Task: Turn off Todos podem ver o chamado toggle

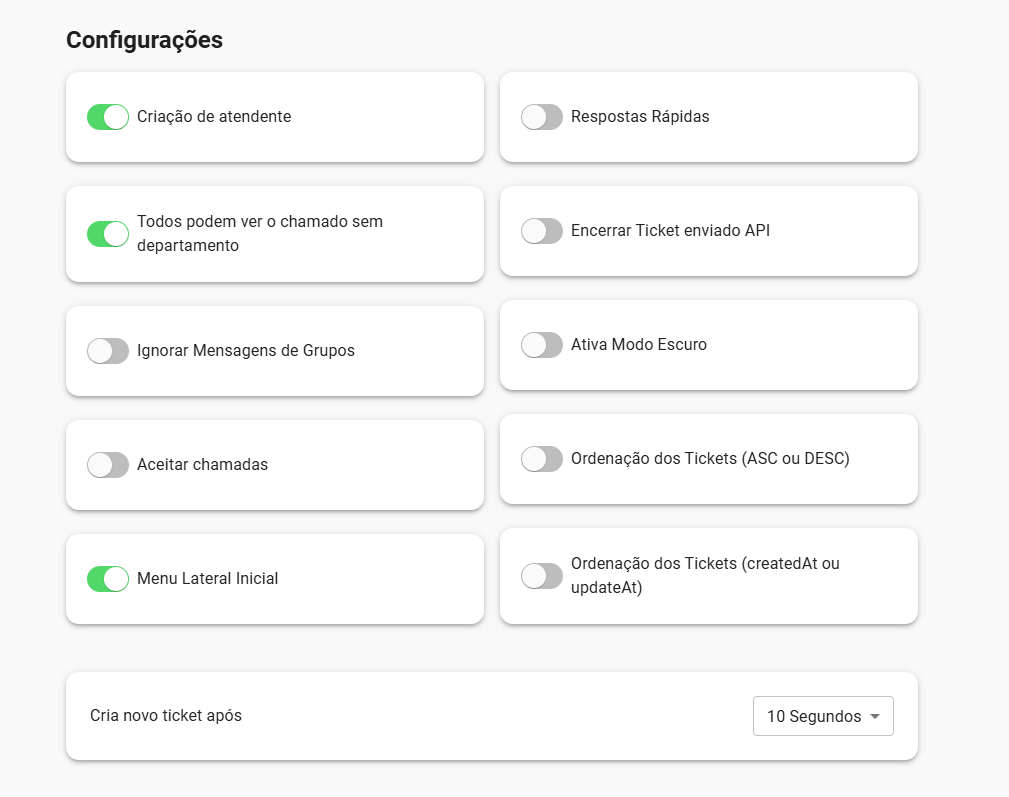Action: click(x=108, y=234)
